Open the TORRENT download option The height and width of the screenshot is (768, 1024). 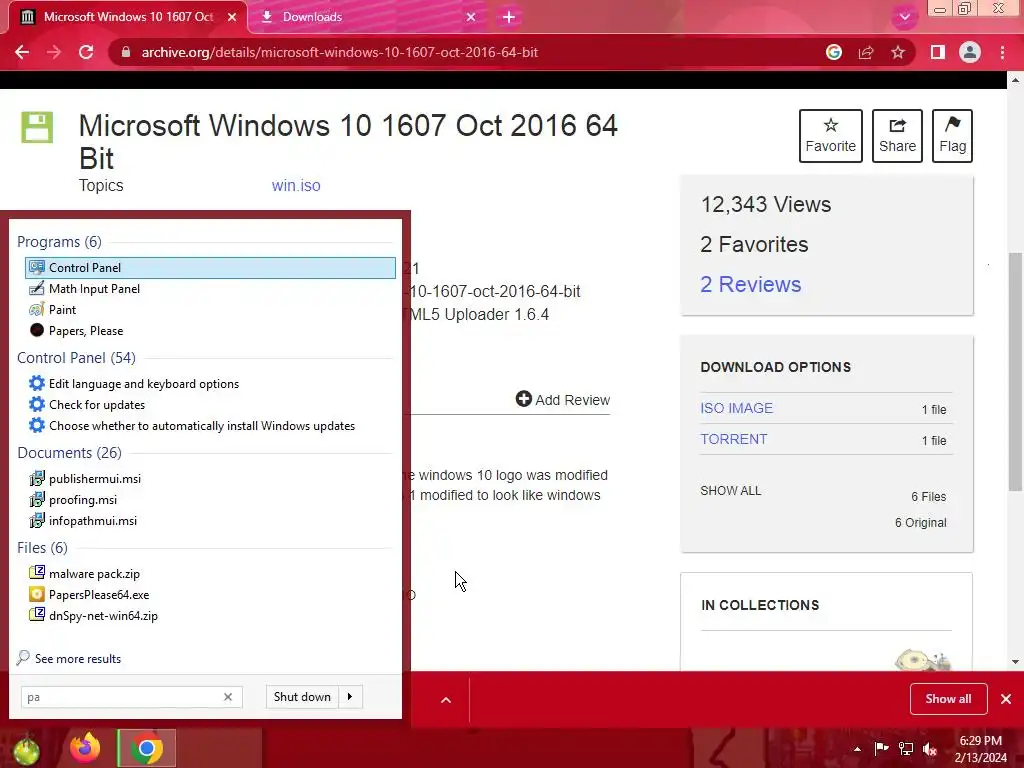pos(733,439)
